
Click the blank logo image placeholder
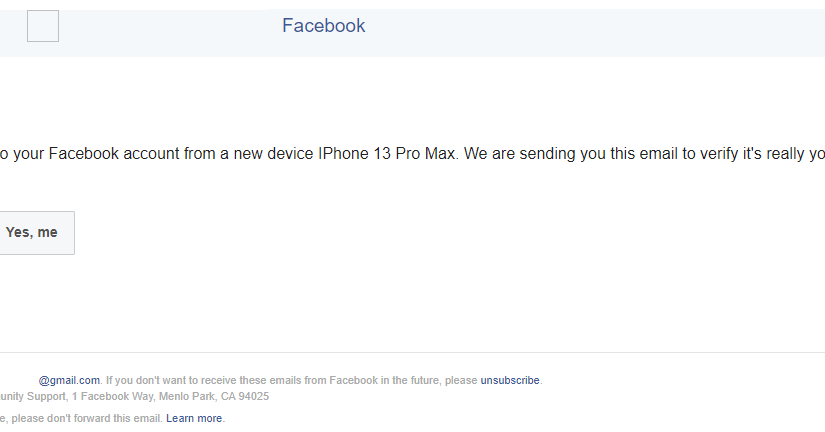tap(43, 26)
